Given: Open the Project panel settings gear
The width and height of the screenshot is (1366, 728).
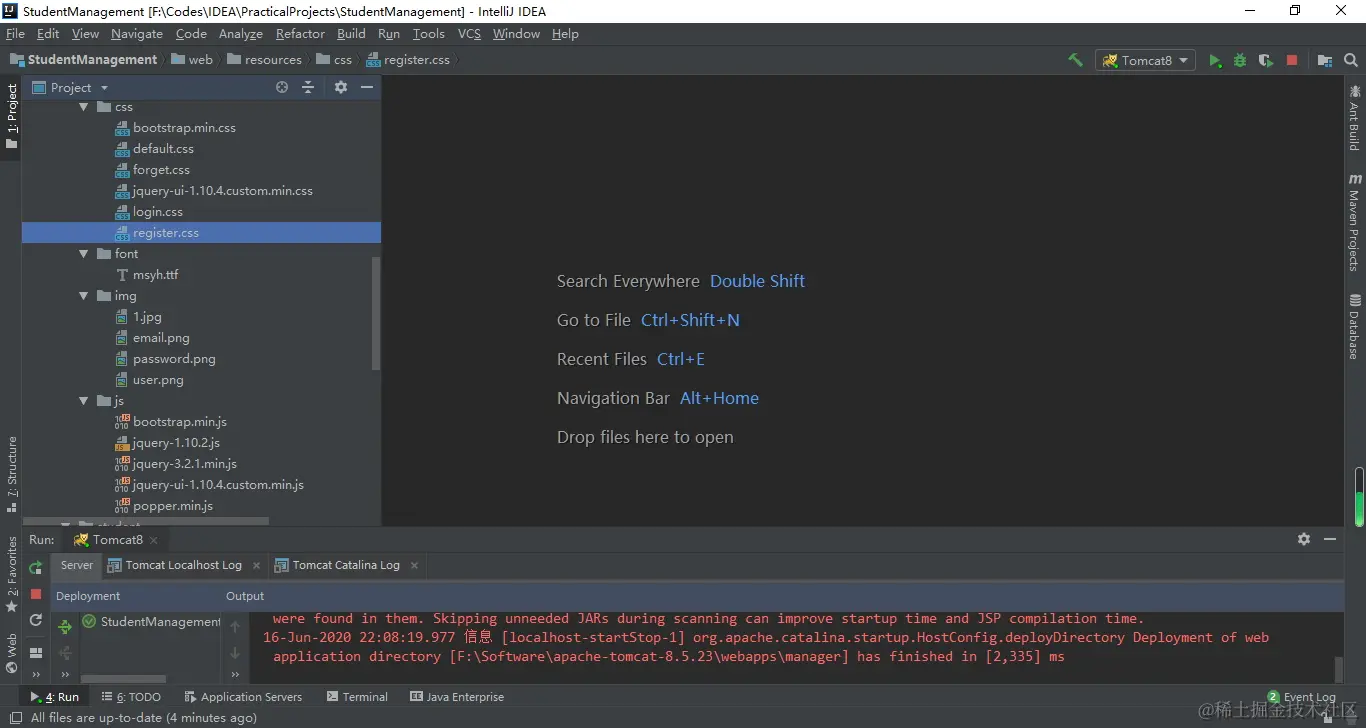Looking at the screenshot, I should click(x=340, y=88).
